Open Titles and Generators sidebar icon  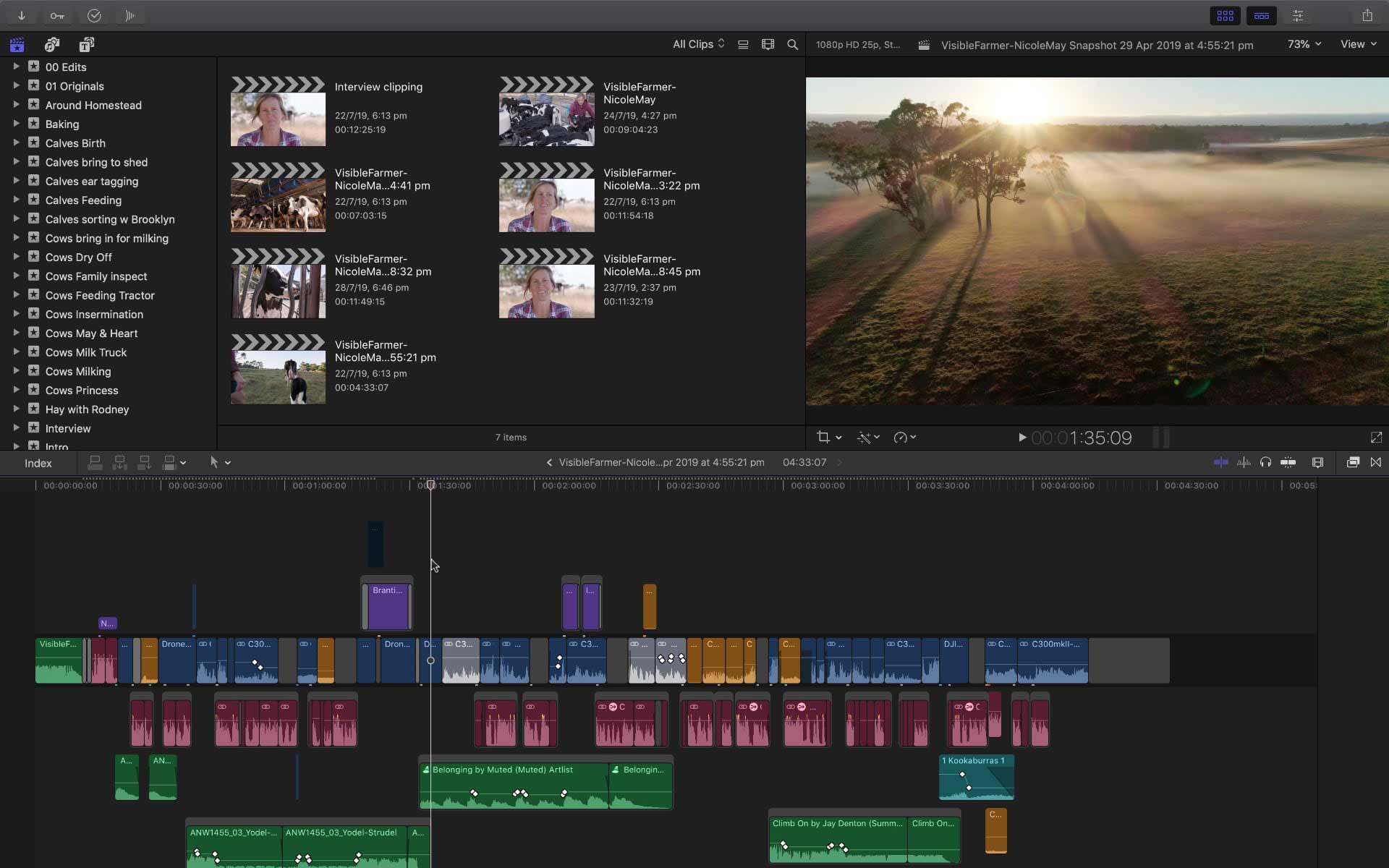tap(87, 45)
